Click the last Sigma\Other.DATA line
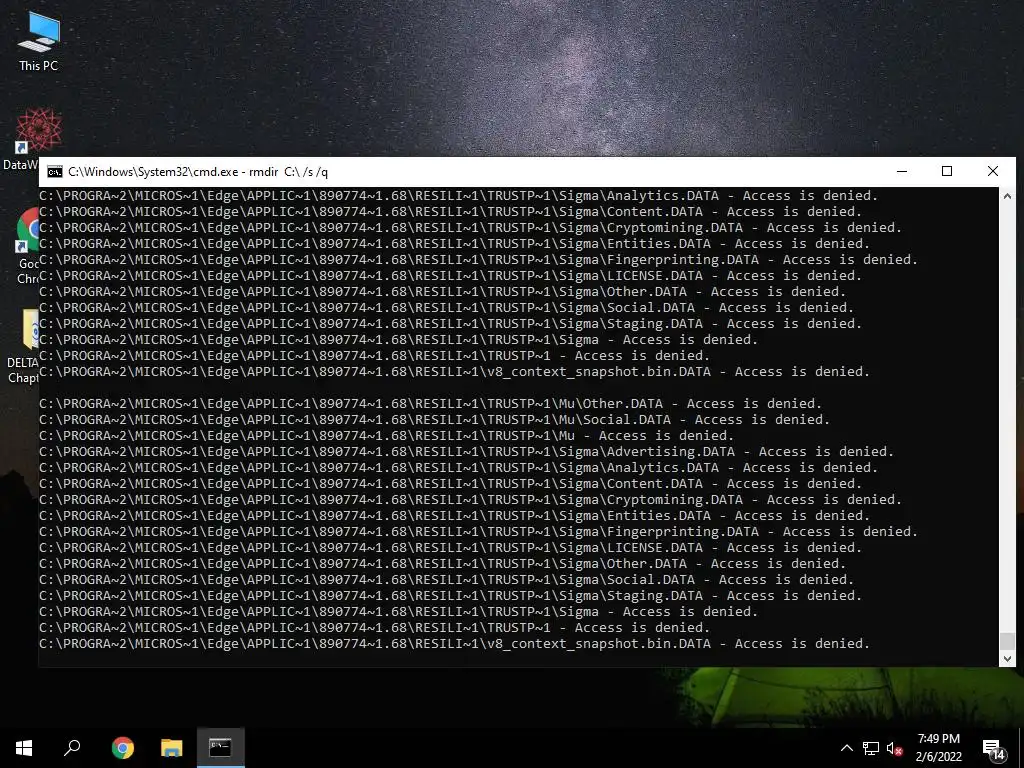This screenshot has width=1024, height=768. [442, 564]
